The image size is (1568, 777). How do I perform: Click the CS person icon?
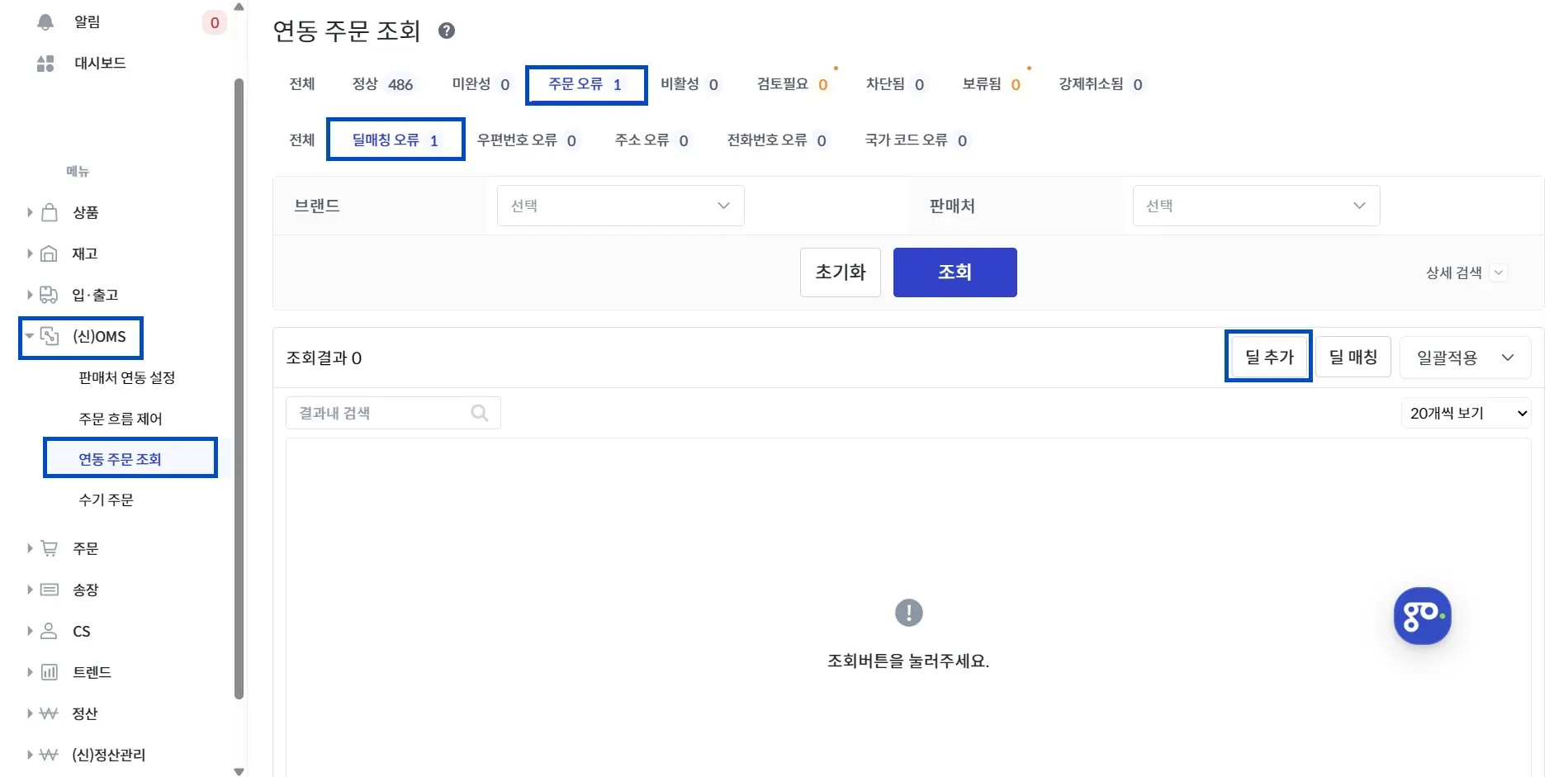[50, 631]
